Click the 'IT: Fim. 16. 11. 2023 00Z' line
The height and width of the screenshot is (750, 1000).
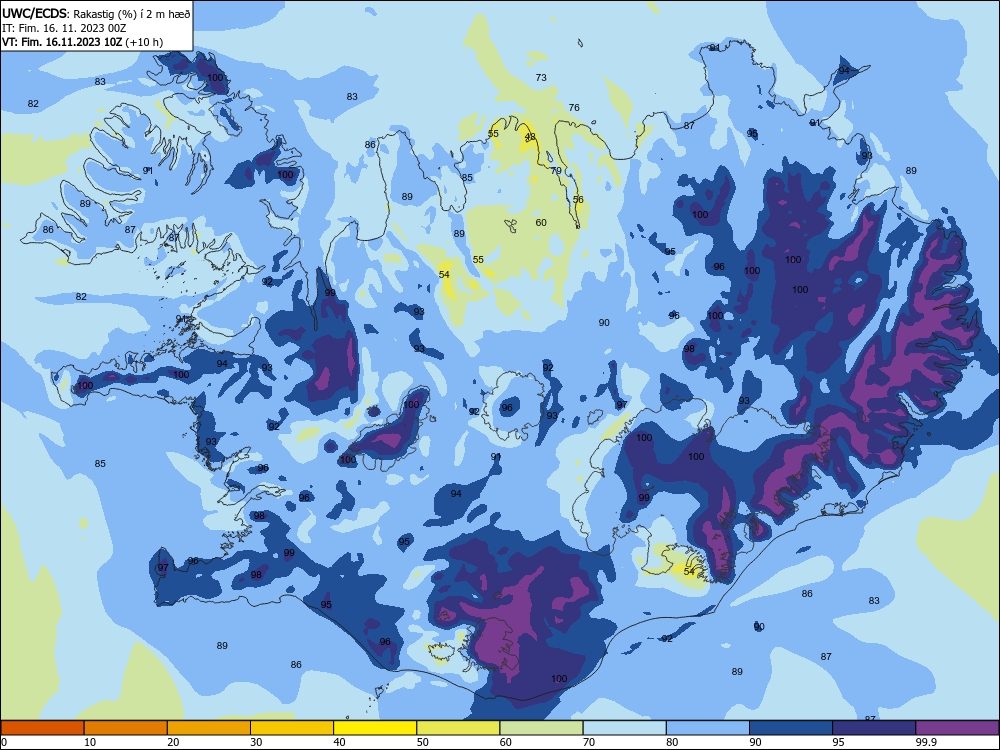click(64, 28)
